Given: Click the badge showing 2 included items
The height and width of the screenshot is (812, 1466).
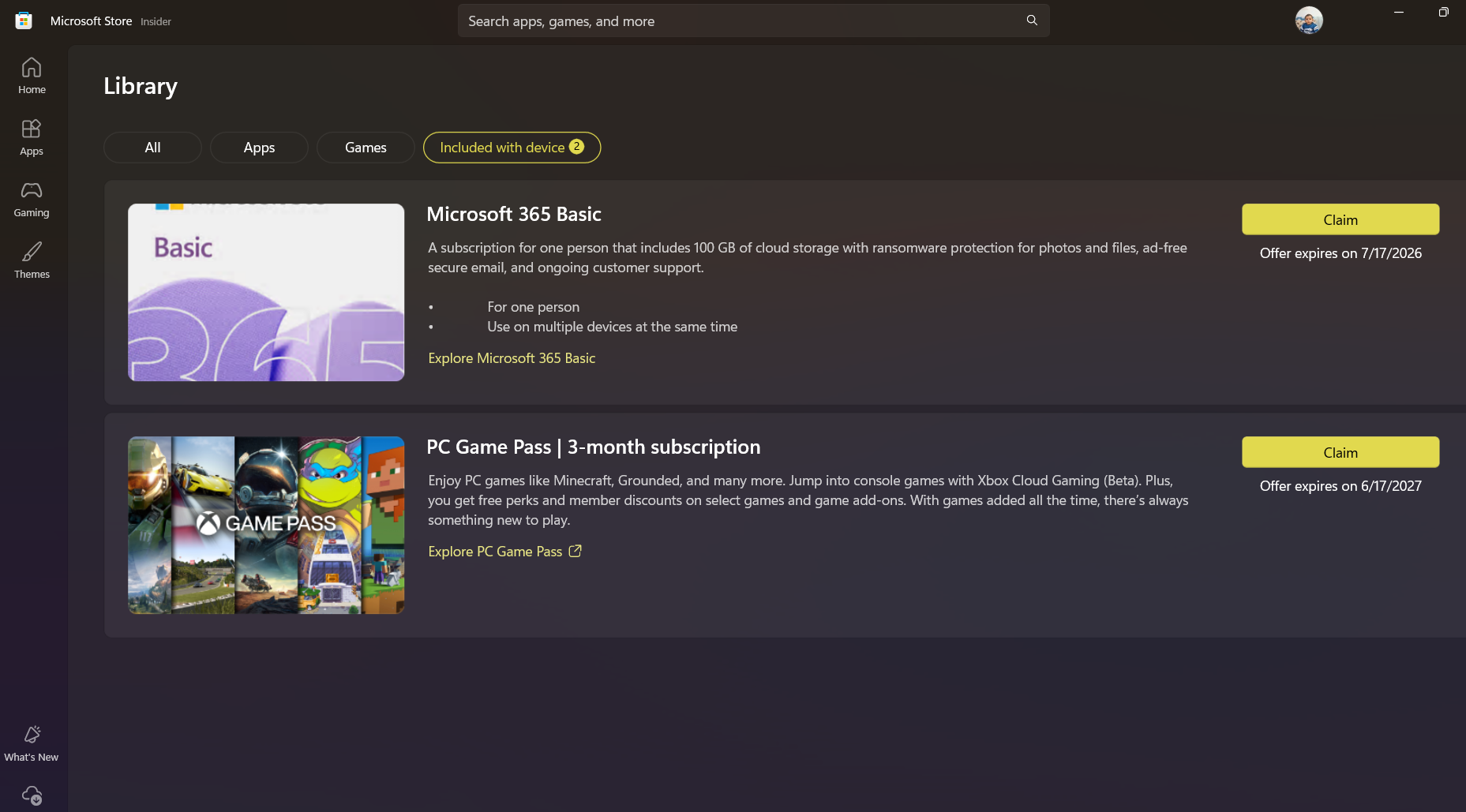Looking at the screenshot, I should (x=577, y=147).
